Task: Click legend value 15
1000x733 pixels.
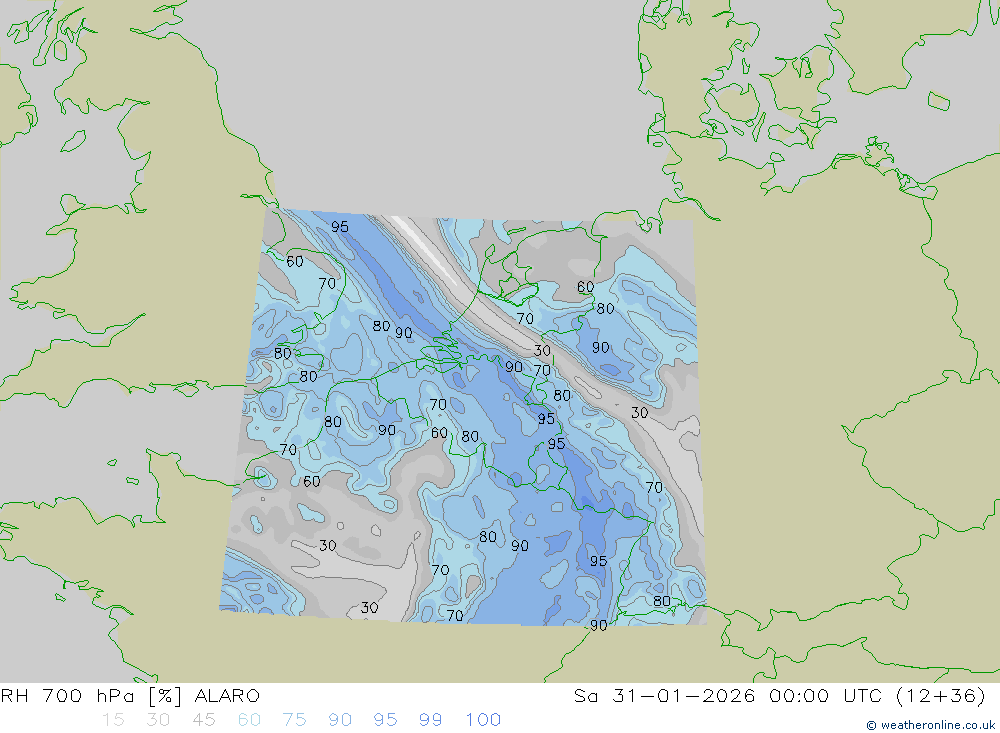Action: coord(113,720)
